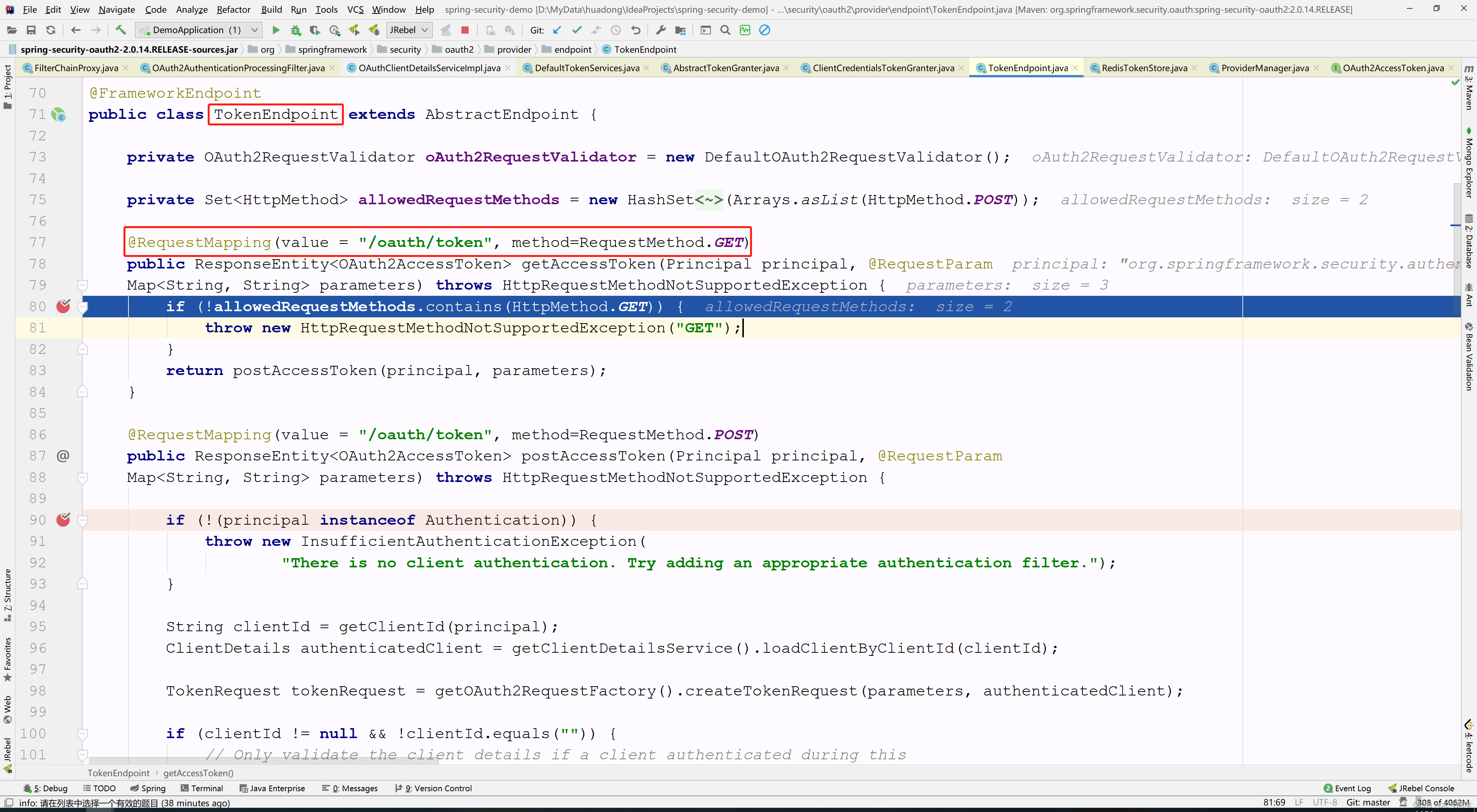Switch to RedisTokenStore.java tab

click(x=1144, y=68)
